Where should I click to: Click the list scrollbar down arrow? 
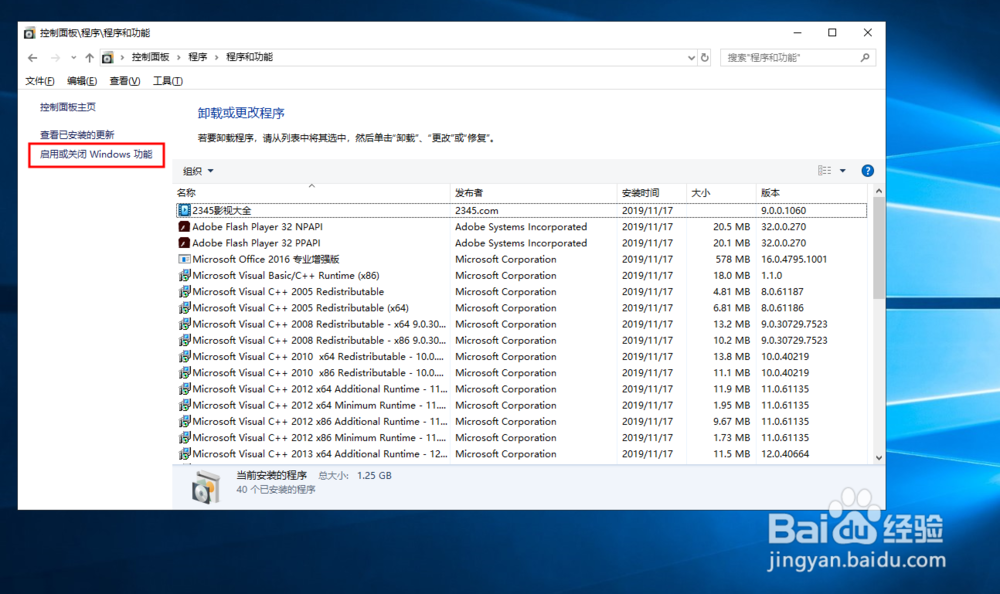click(878, 457)
